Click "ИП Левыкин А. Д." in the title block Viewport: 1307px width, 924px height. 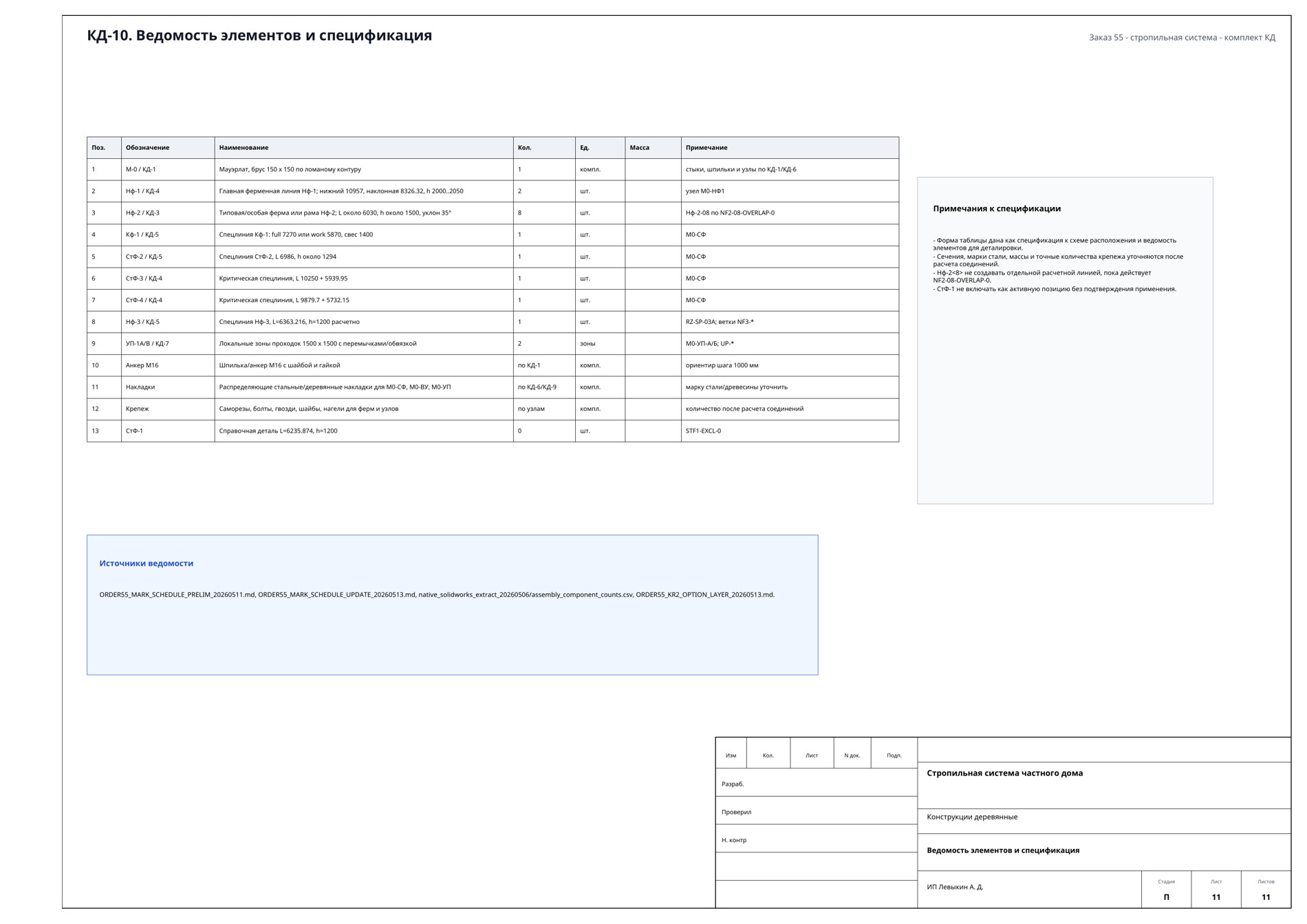955,888
